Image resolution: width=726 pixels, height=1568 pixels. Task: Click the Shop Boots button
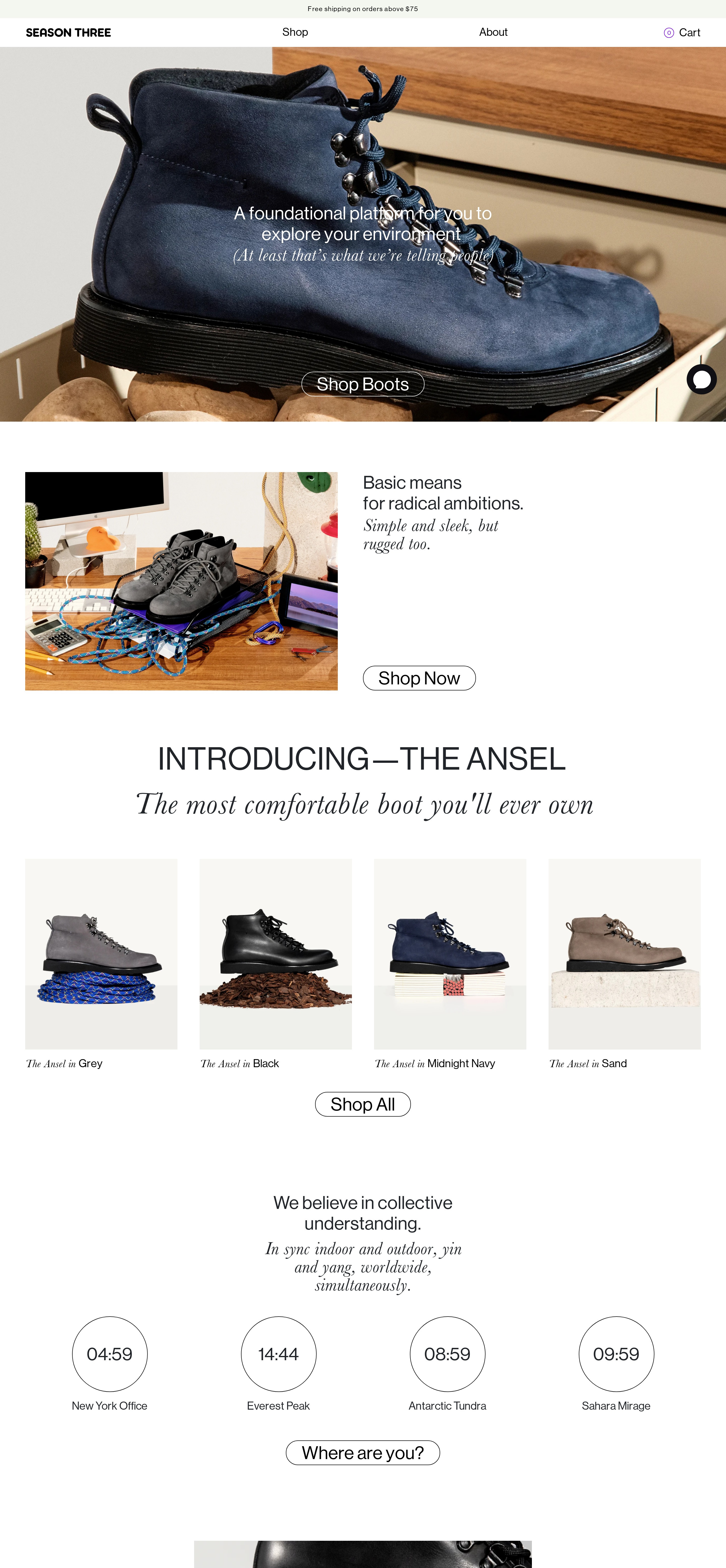[363, 384]
